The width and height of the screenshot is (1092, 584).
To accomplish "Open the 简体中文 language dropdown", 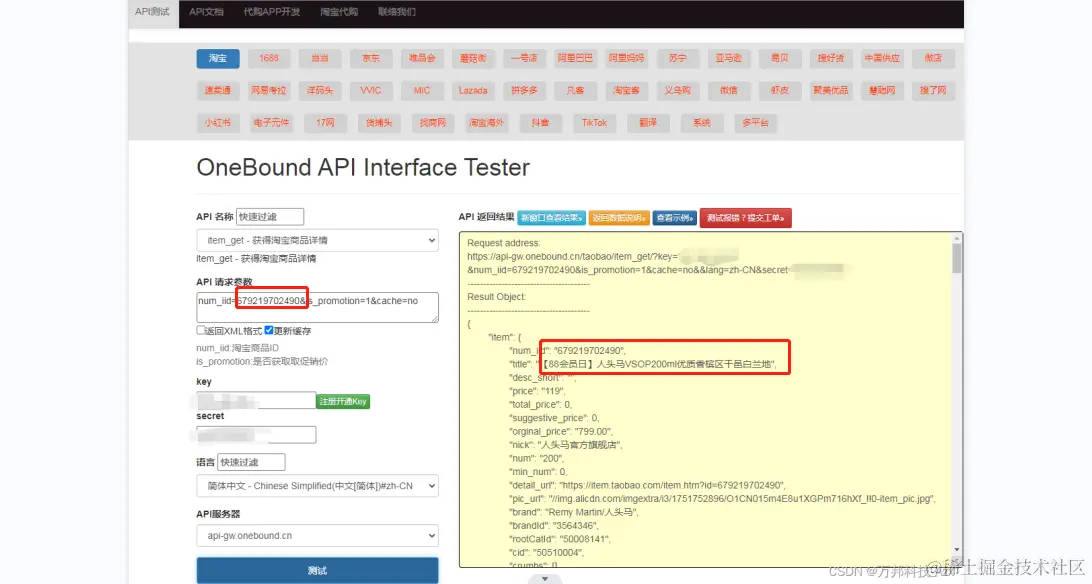I will (x=318, y=486).
